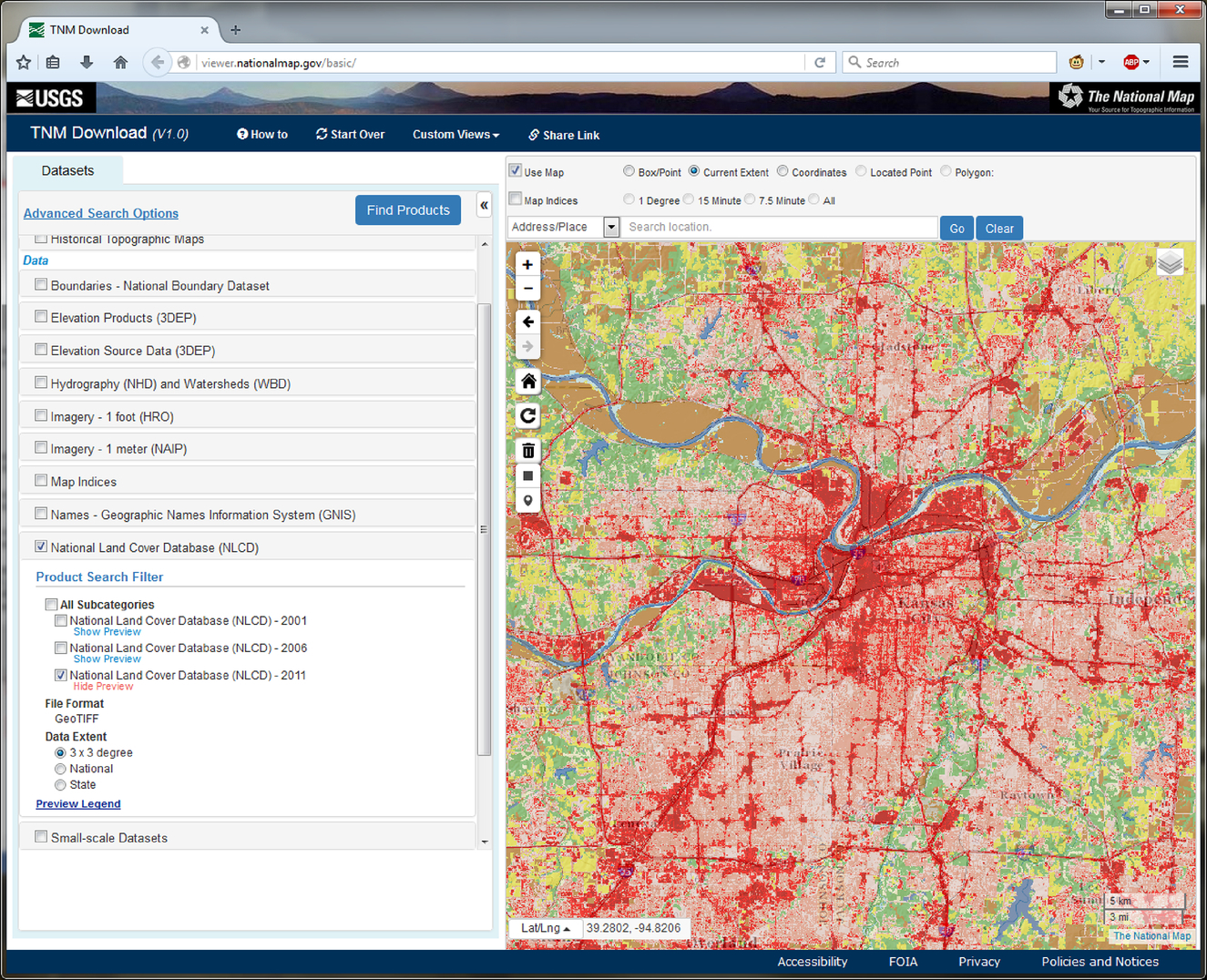This screenshot has width=1207, height=980.
Task: Open the map layers stack icon
Action: [x=1170, y=263]
